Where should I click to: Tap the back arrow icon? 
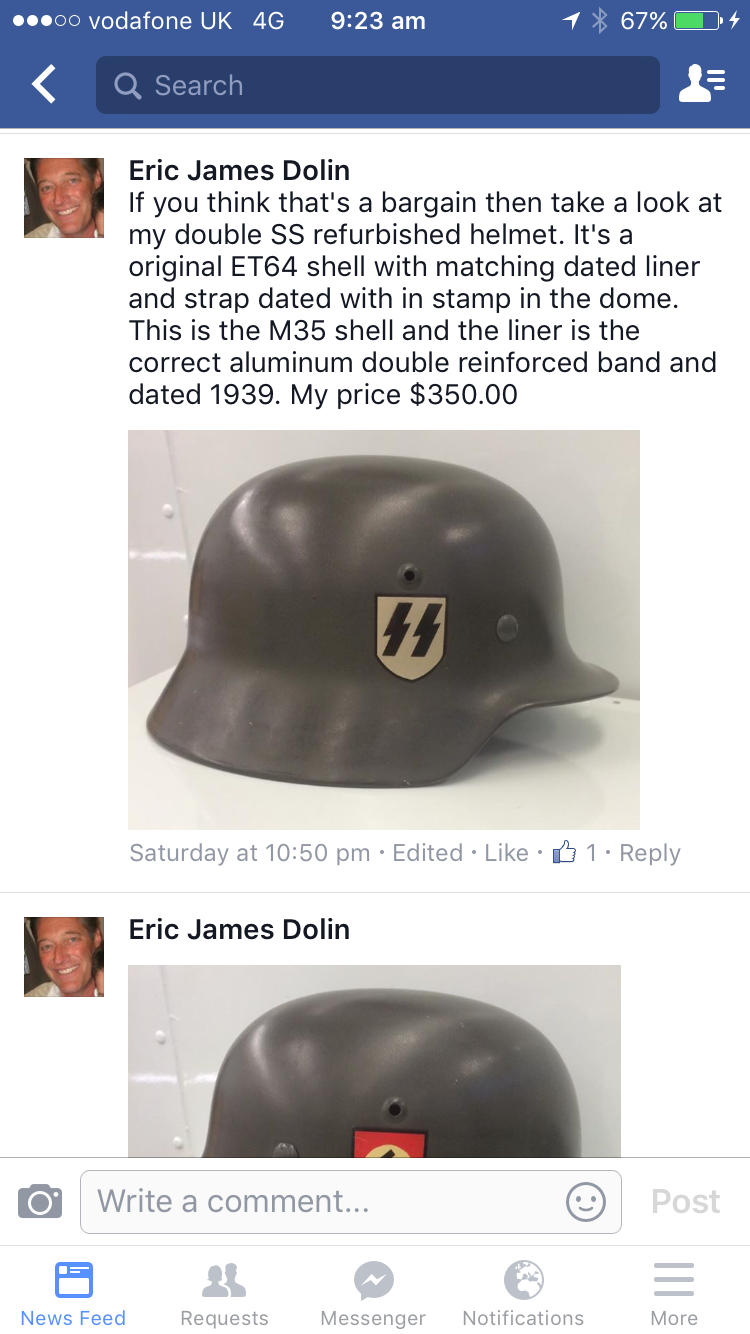44,85
